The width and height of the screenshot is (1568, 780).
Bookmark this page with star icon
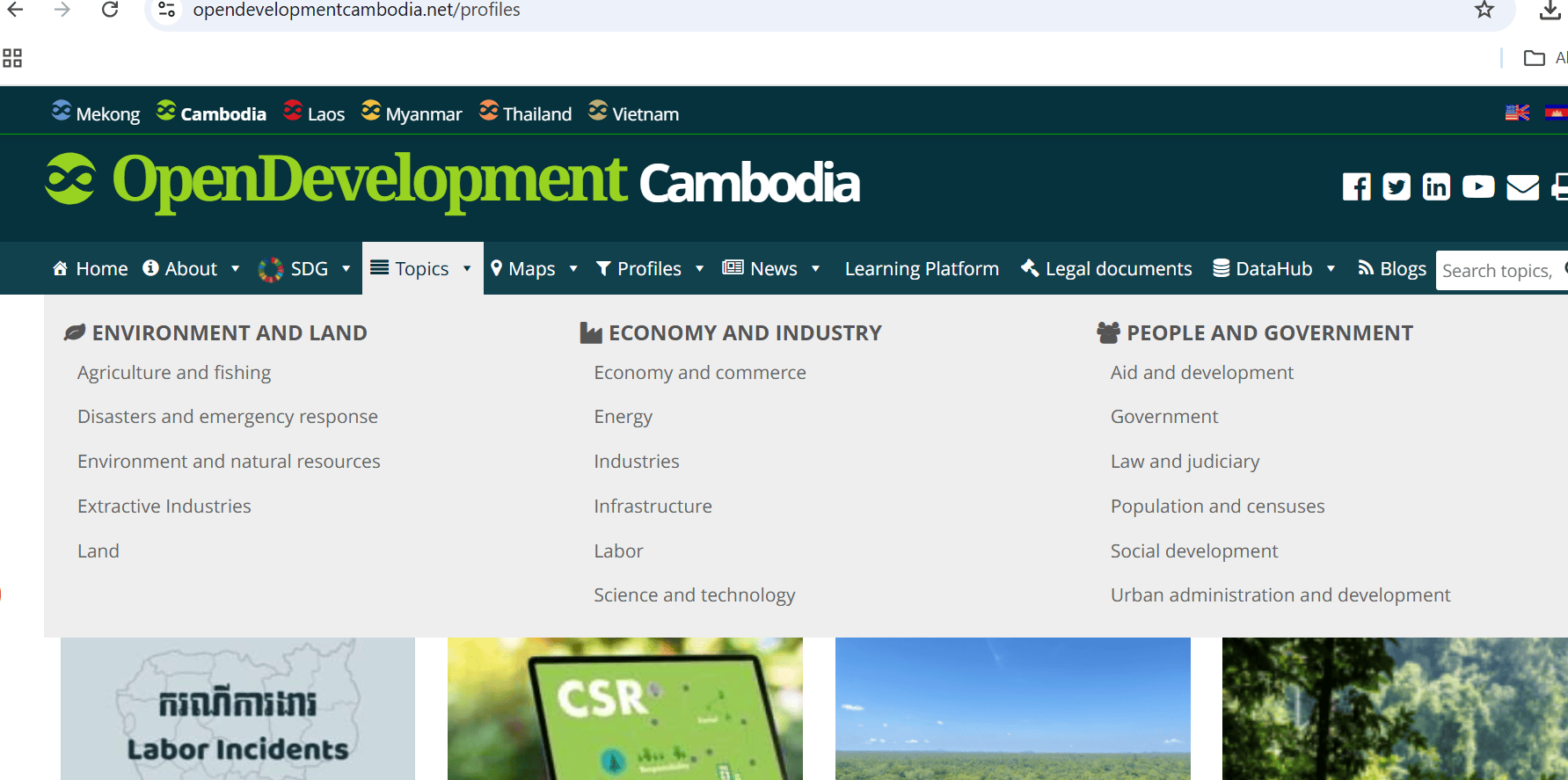point(1484,11)
